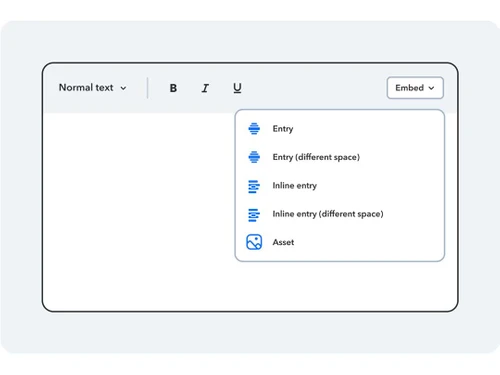
Task: Open the Normal text style dropdown
Action: click(x=92, y=88)
